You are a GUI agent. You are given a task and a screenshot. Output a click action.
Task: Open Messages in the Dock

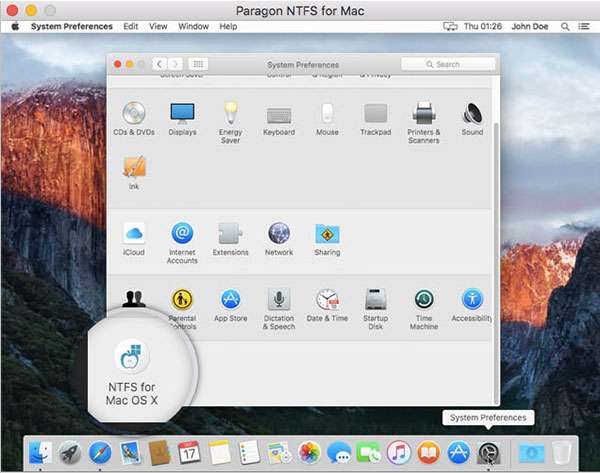(339, 452)
